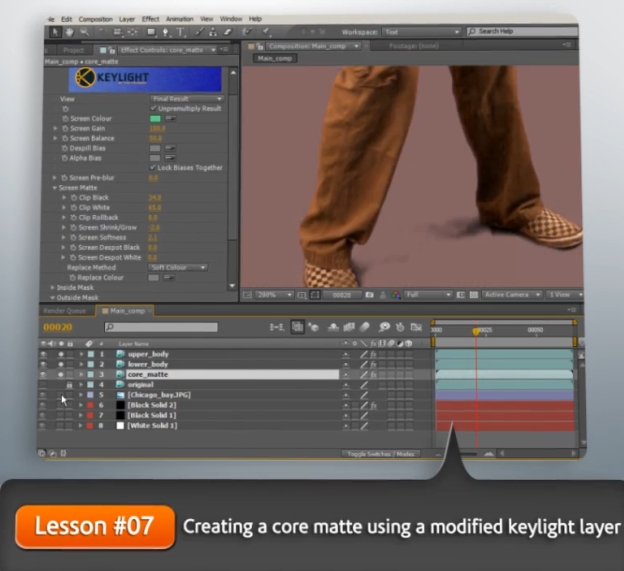Click the Despill Bias grey swatch
624x571 pixels.
[x=155, y=148]
